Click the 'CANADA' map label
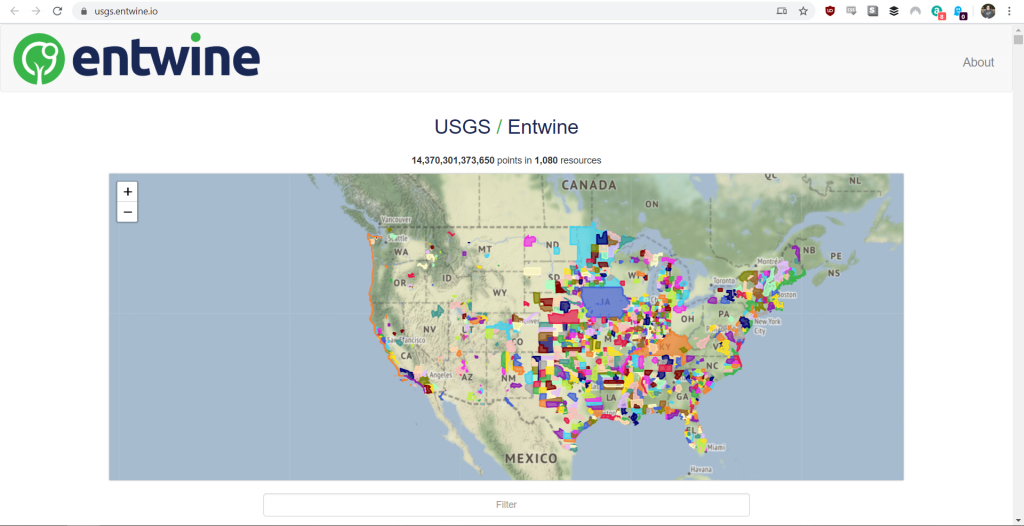 click(588, 185)
